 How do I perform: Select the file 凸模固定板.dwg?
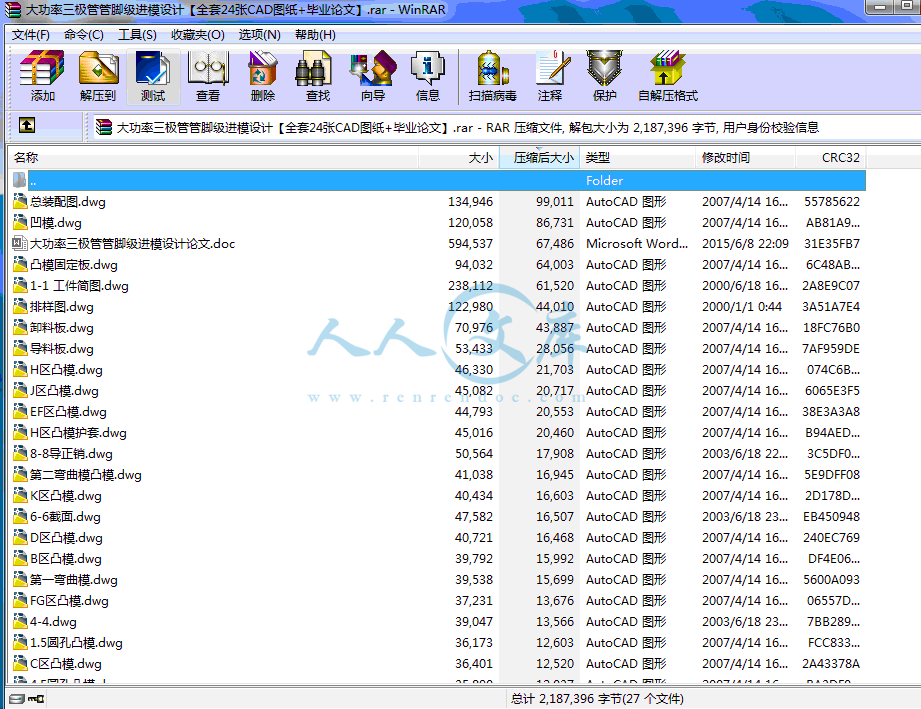point(74,265)
